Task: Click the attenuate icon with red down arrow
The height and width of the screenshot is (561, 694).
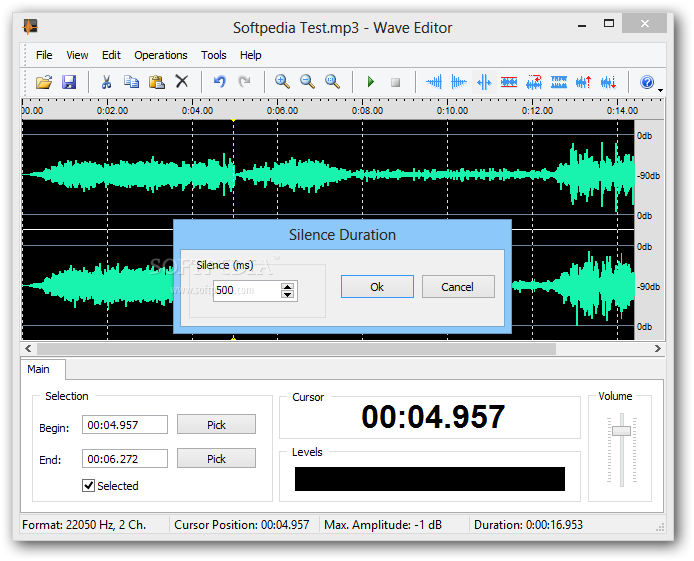Action: point(609,82)
